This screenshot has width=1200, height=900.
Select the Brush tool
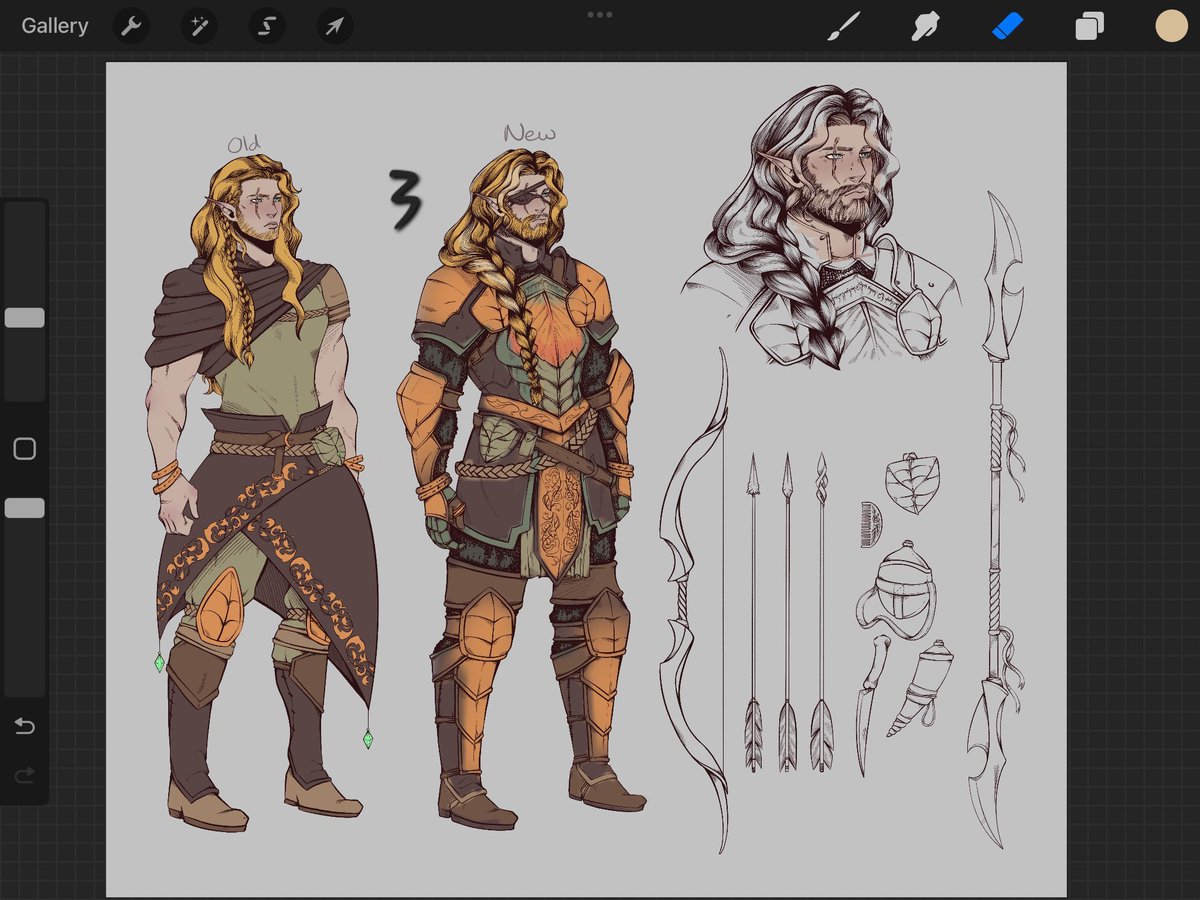click(843, 26)
